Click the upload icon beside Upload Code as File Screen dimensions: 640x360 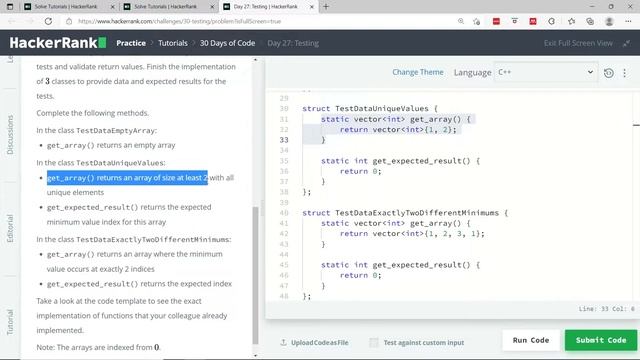click(283, 342)
